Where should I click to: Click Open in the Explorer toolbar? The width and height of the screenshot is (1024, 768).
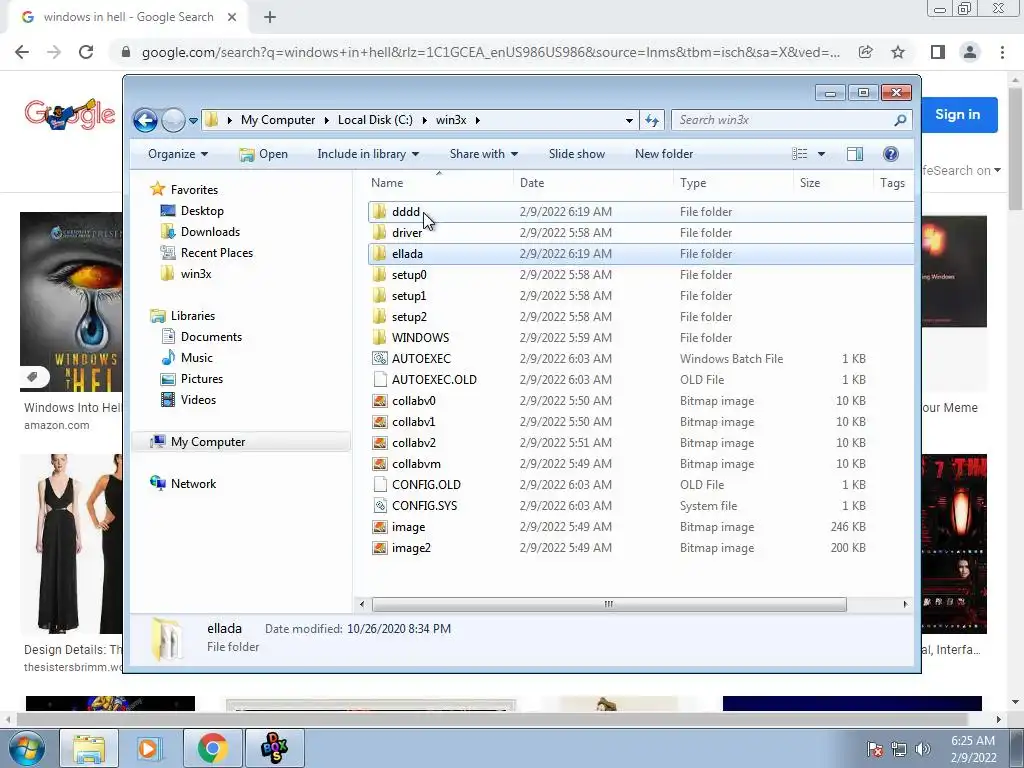263,154
